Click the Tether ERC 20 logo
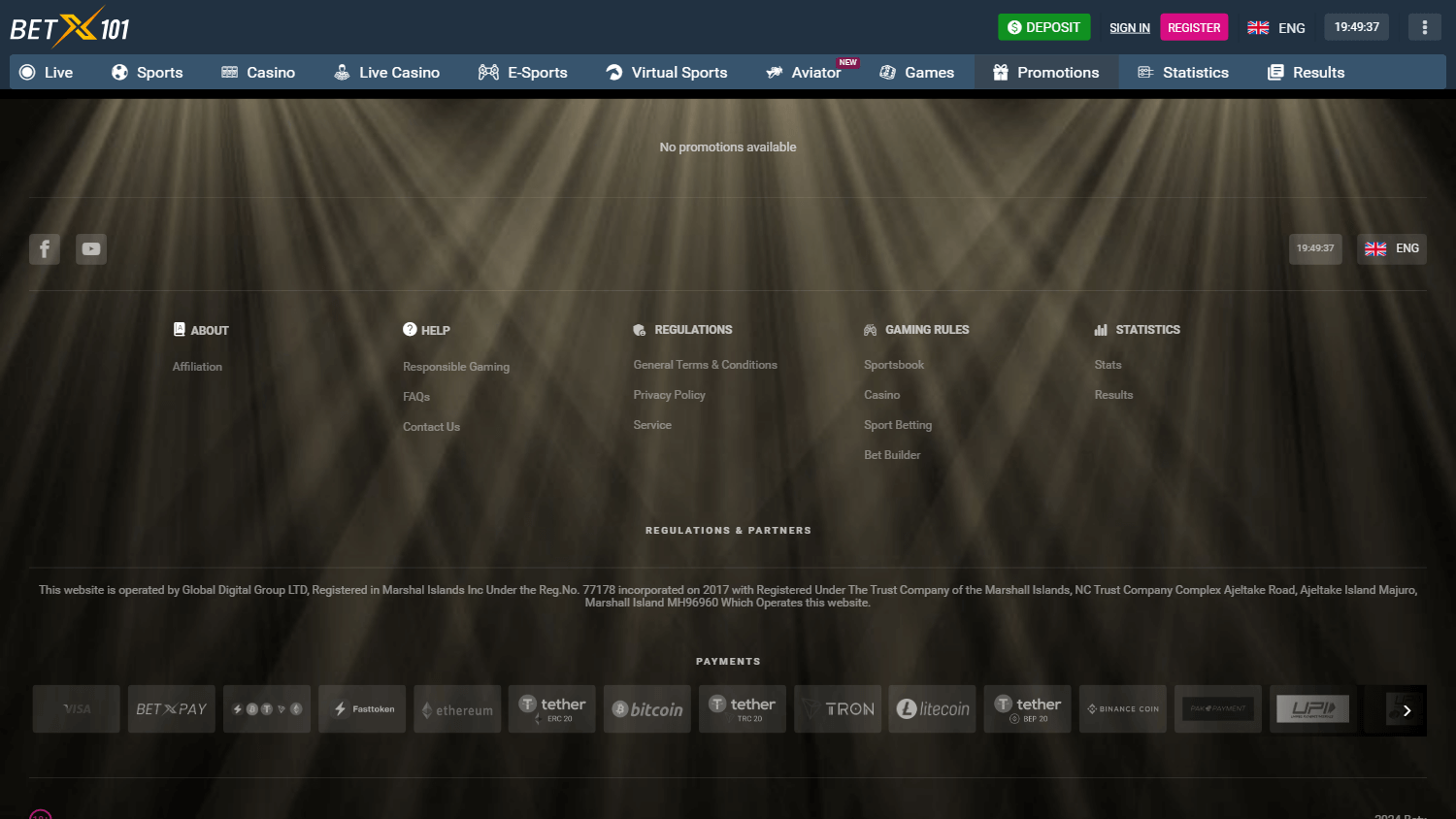 [x=552, y=709]
